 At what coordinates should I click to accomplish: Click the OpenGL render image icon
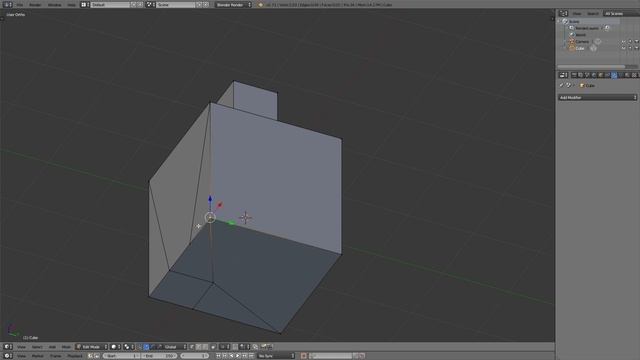(264, 347)
